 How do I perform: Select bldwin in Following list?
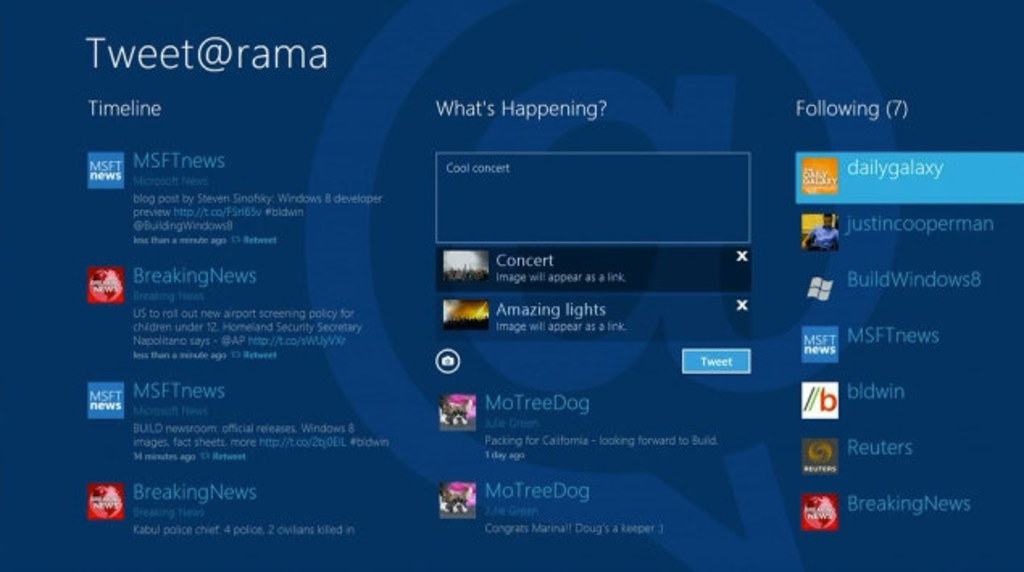click(909, 400)
